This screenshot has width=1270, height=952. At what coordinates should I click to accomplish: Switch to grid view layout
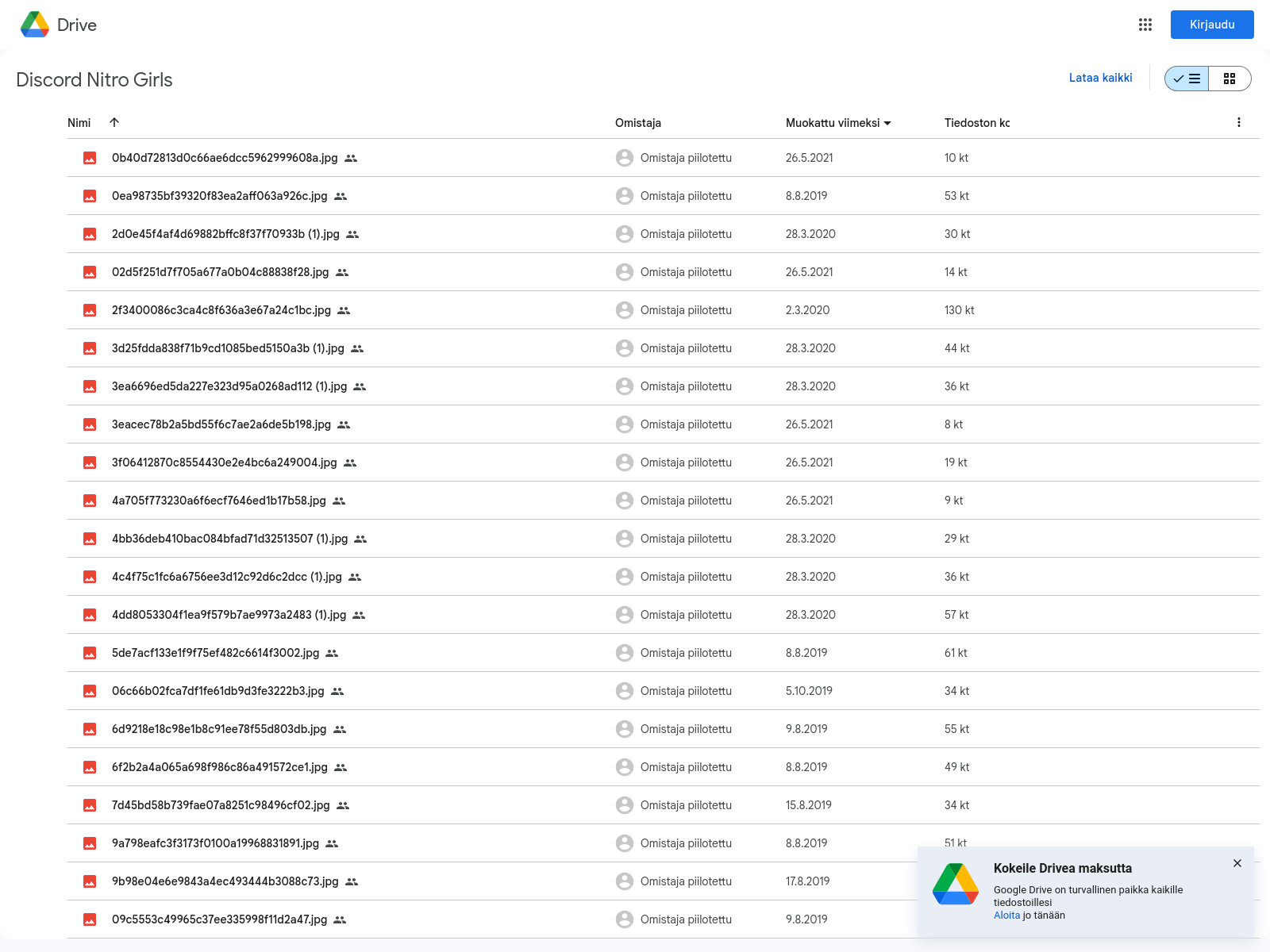coord(1230,79)
